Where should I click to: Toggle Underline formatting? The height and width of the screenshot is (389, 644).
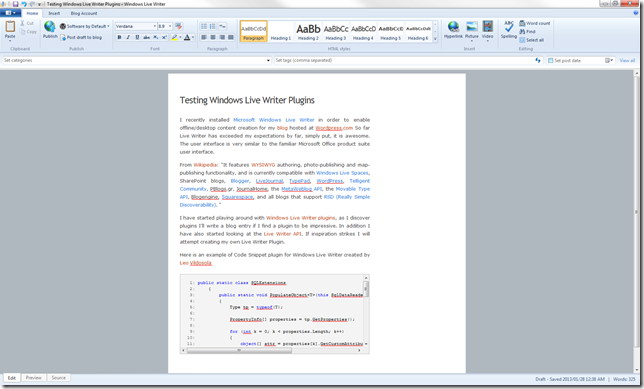click(137, 37)
